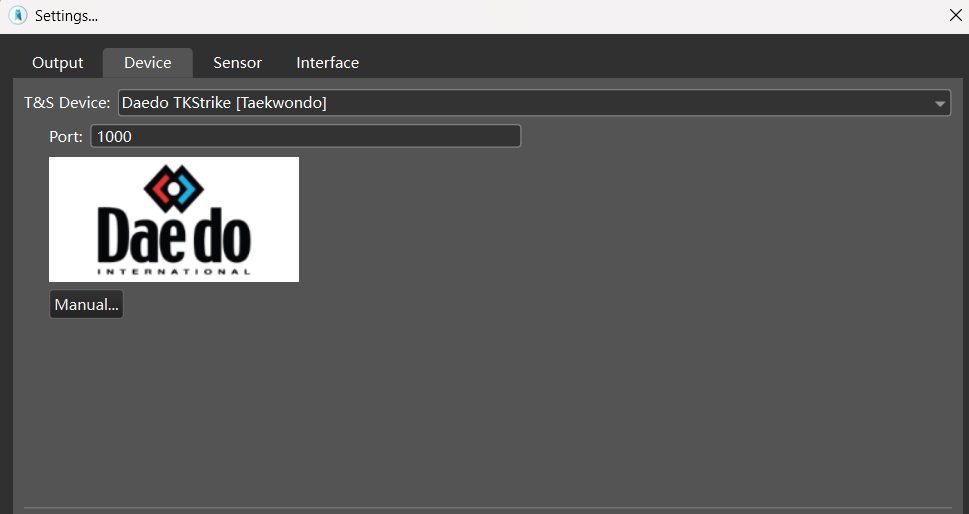The width and height of the screenshot is (969, 514).
Task: Click the INTERNATIONAL text beneath Daedo wordmark
Action: [174, 271]
